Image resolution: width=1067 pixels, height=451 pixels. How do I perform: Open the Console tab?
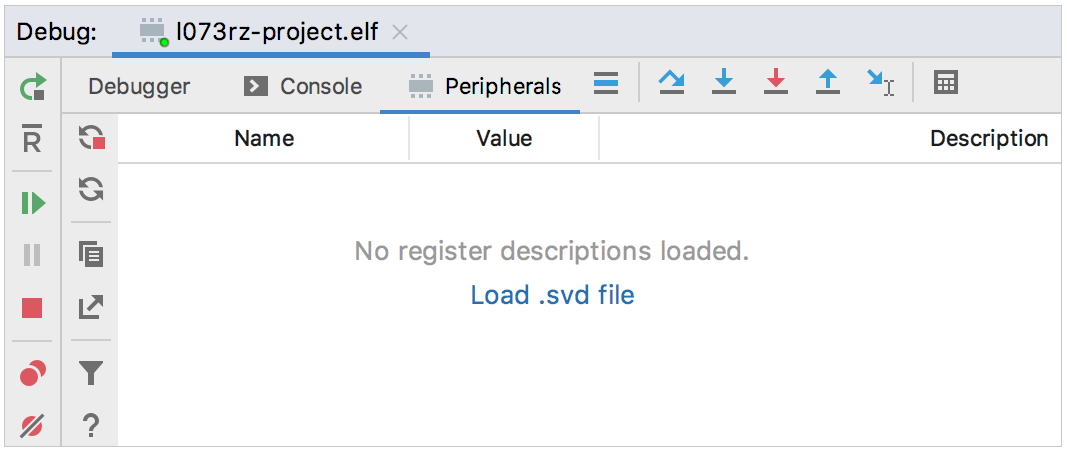303,87
